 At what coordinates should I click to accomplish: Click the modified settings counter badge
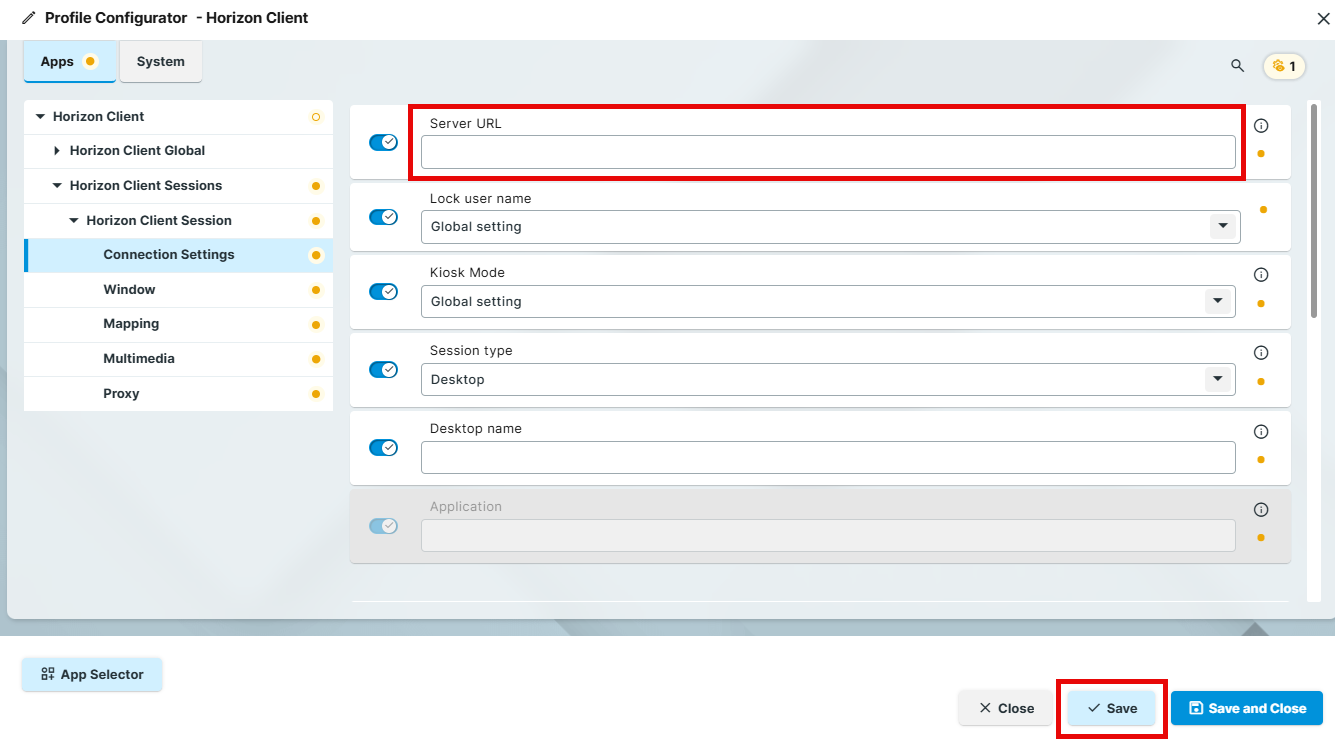1283,65
